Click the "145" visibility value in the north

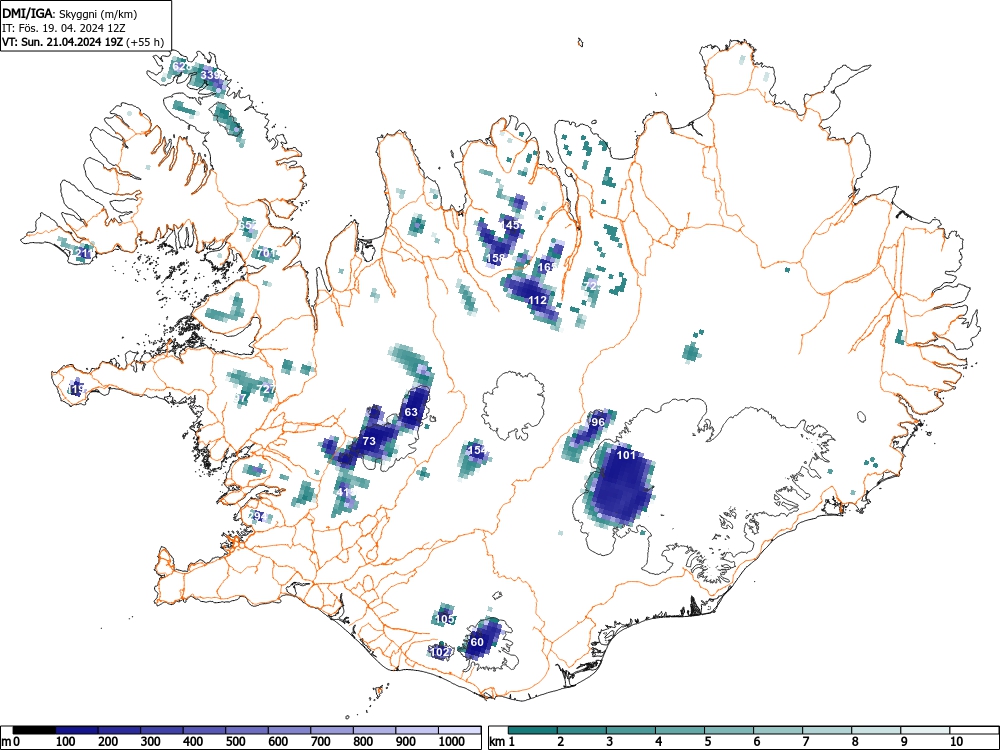511,225
